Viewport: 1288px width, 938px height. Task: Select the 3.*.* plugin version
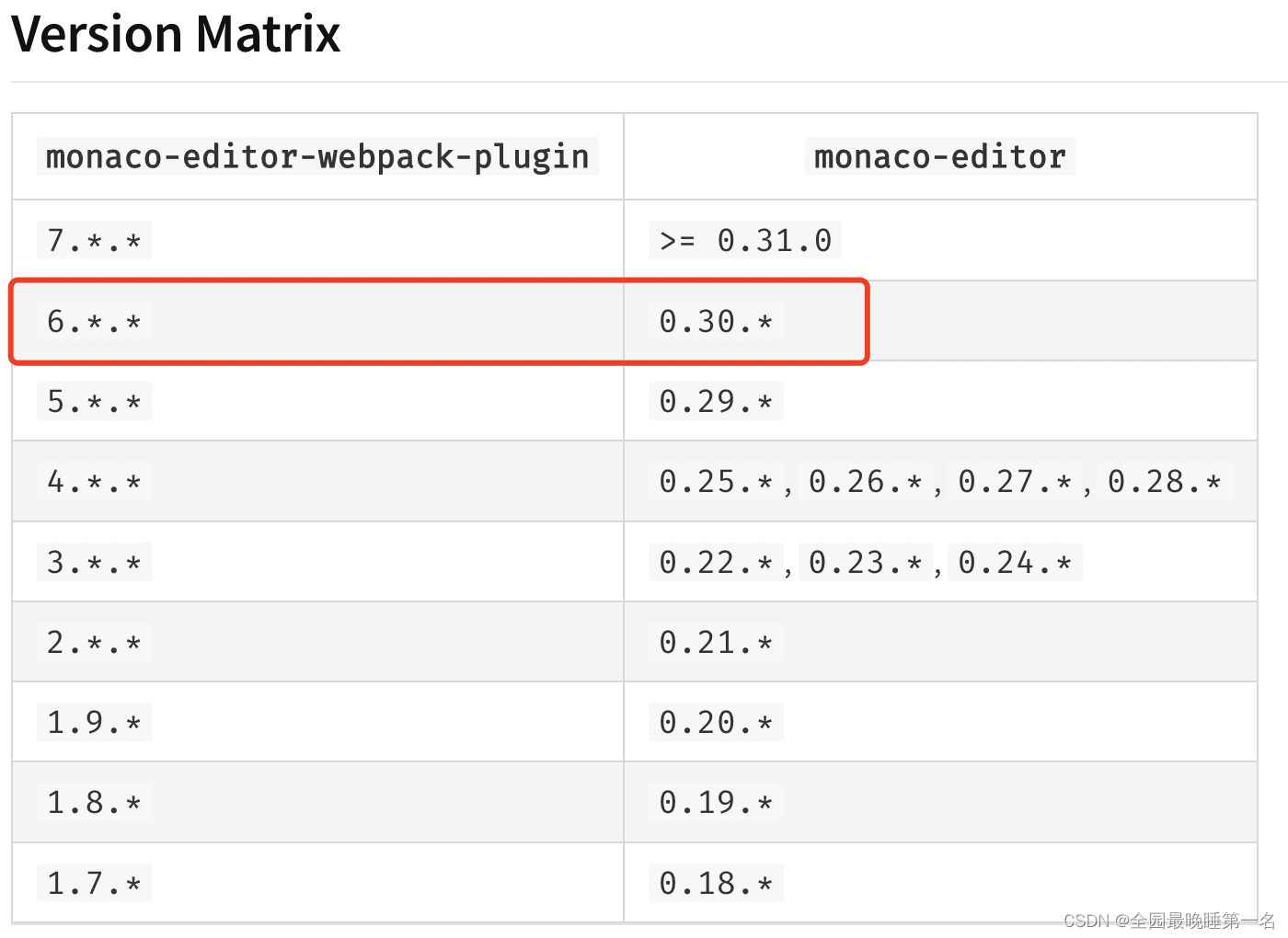pyautogui.click(x=95, y=562)
